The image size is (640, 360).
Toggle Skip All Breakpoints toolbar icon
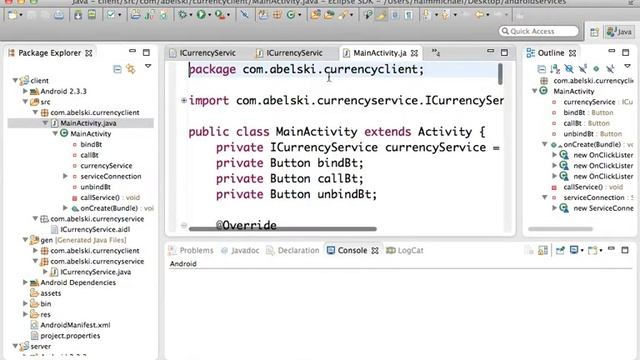click(244, 15)
